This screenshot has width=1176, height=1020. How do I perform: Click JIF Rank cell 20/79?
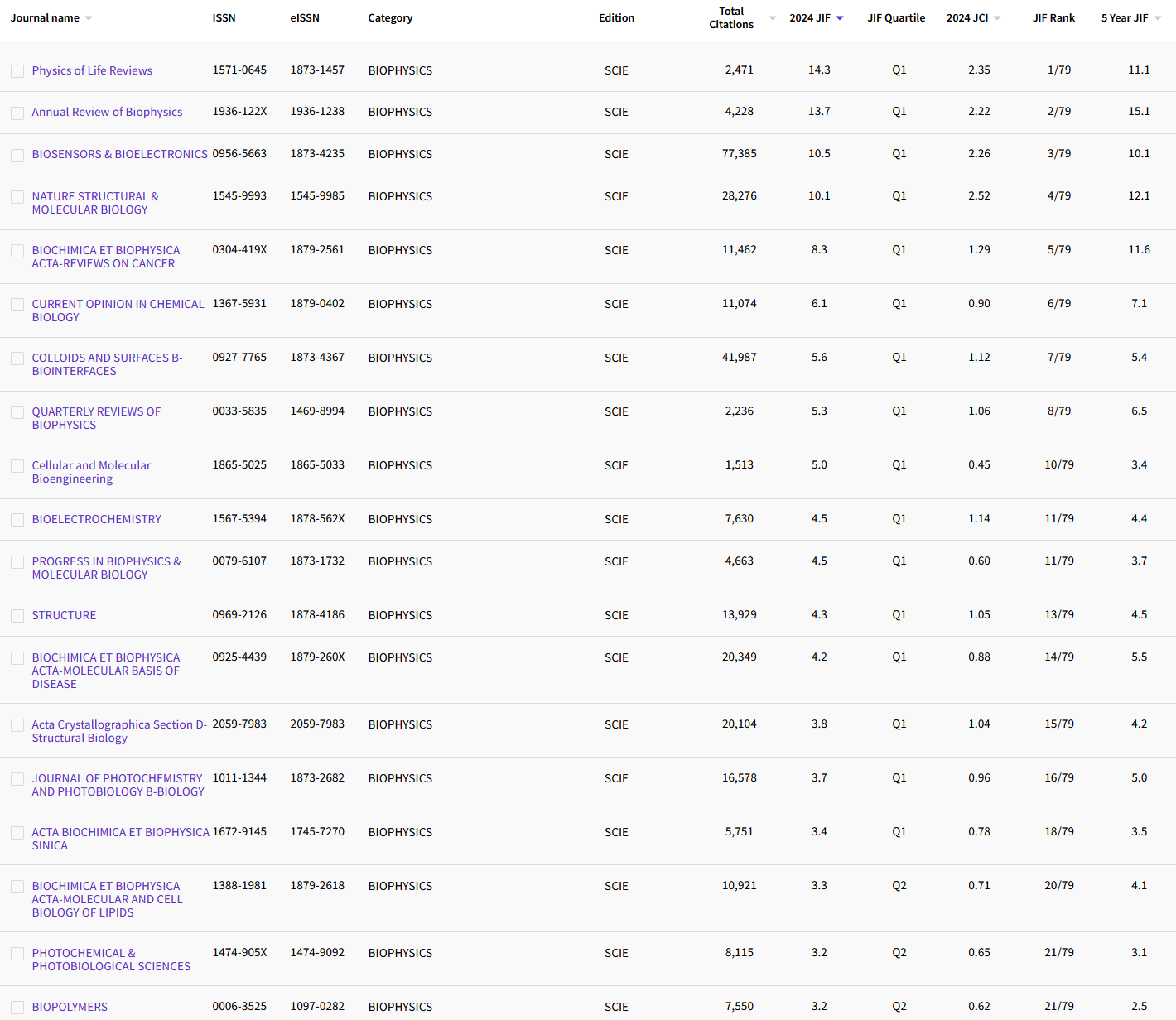click(x=1059, y=885)
